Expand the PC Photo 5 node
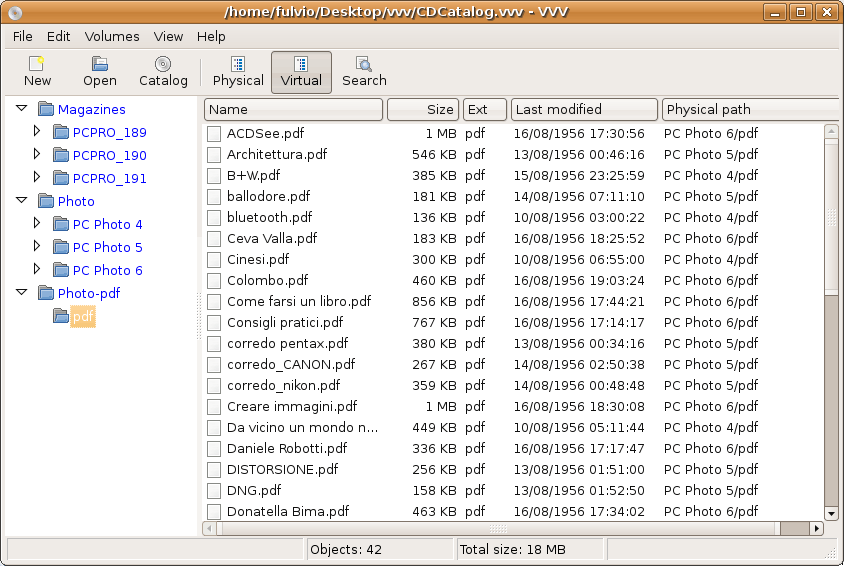This screenshot has height=566, width=844. point(37,246)
